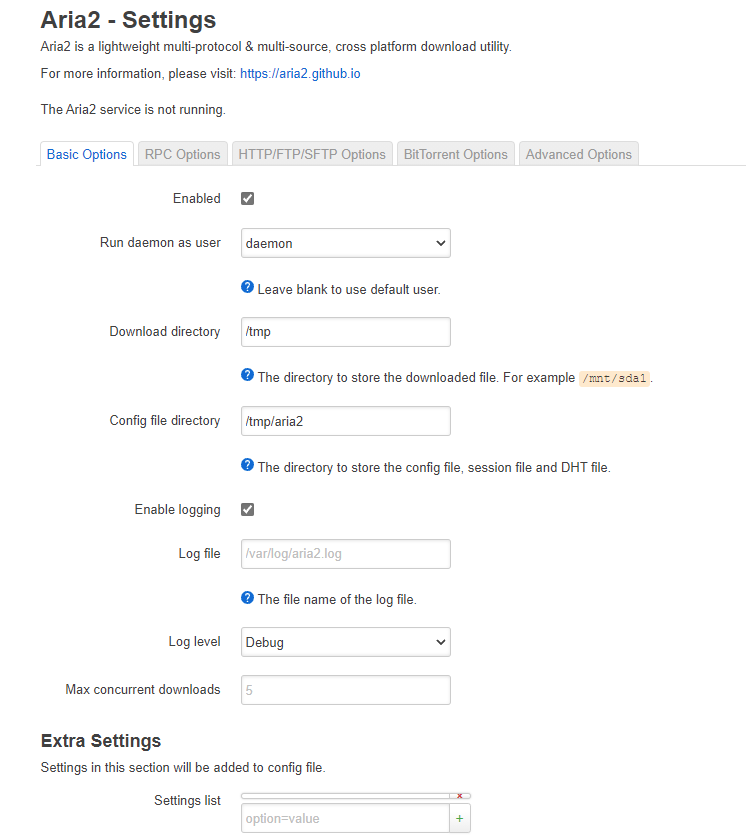This screenshot has height=835, width=746.
Task: Click the help icon beside default user hint
Action: click(247, 286)
